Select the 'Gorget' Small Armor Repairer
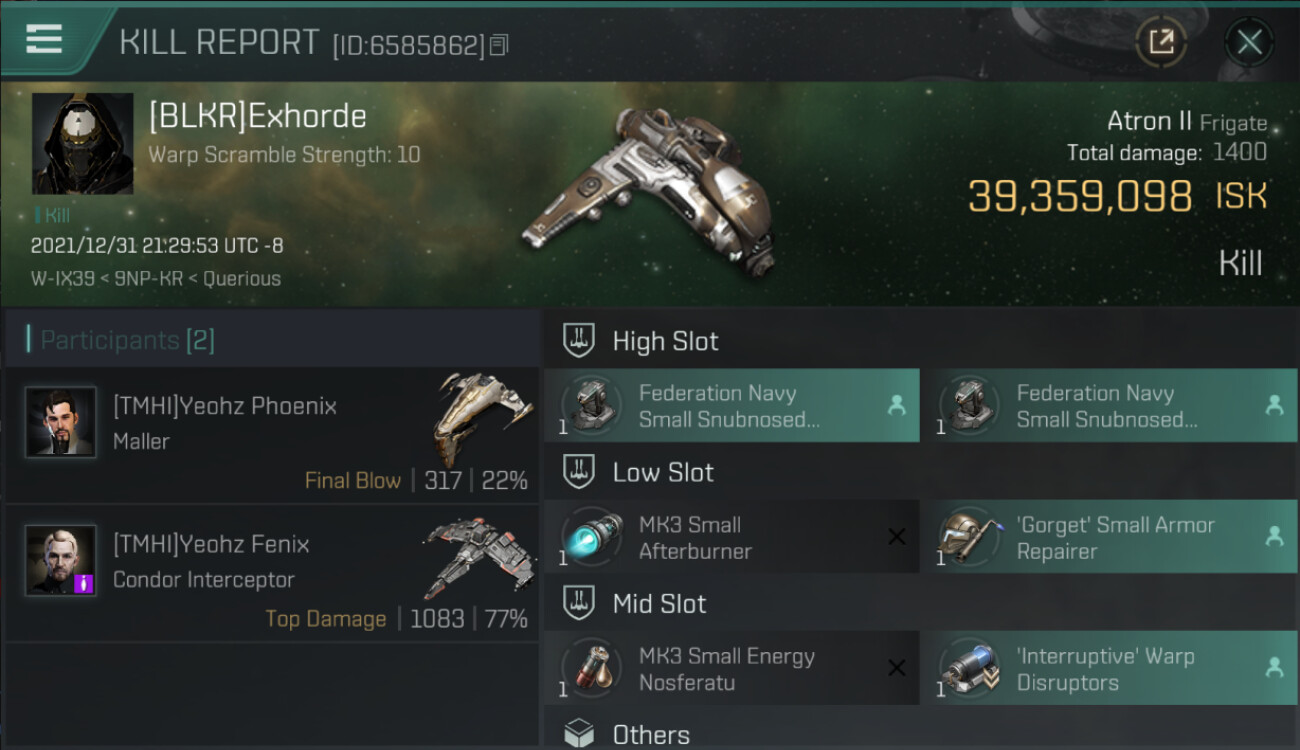 pos(1109,537)
